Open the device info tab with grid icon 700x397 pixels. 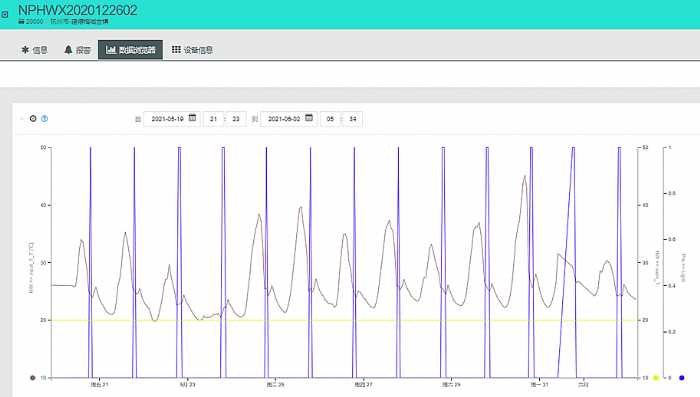192,50
